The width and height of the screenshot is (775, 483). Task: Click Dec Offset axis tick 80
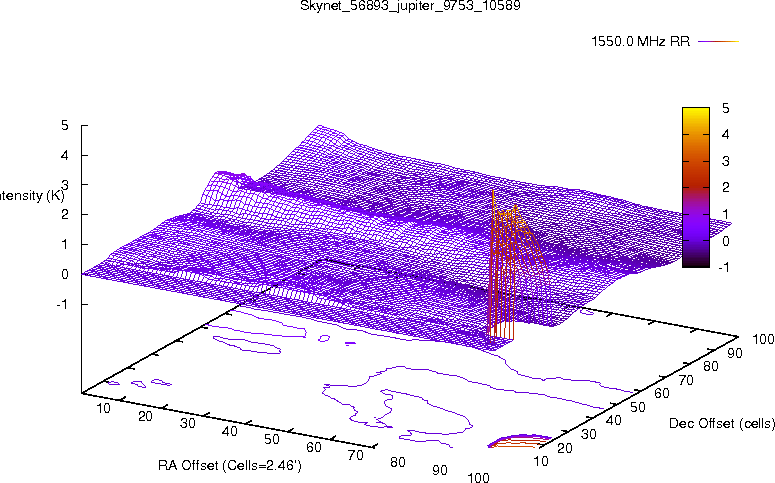(x=710, y=366)
